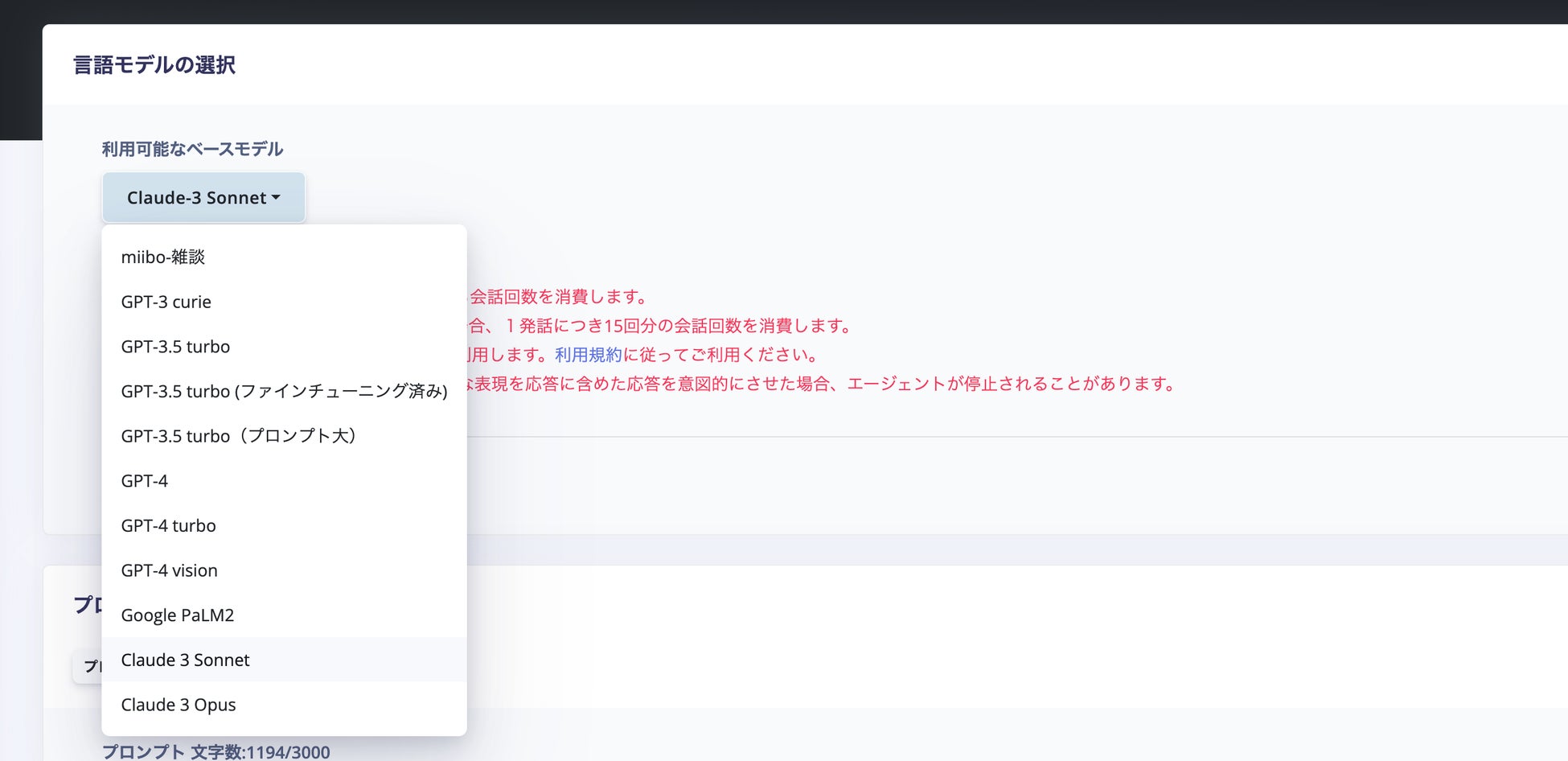This screenshot has height=761, width=1568.
Task: Select miibo-雑談 from the model list
Action: click(284, 257)
